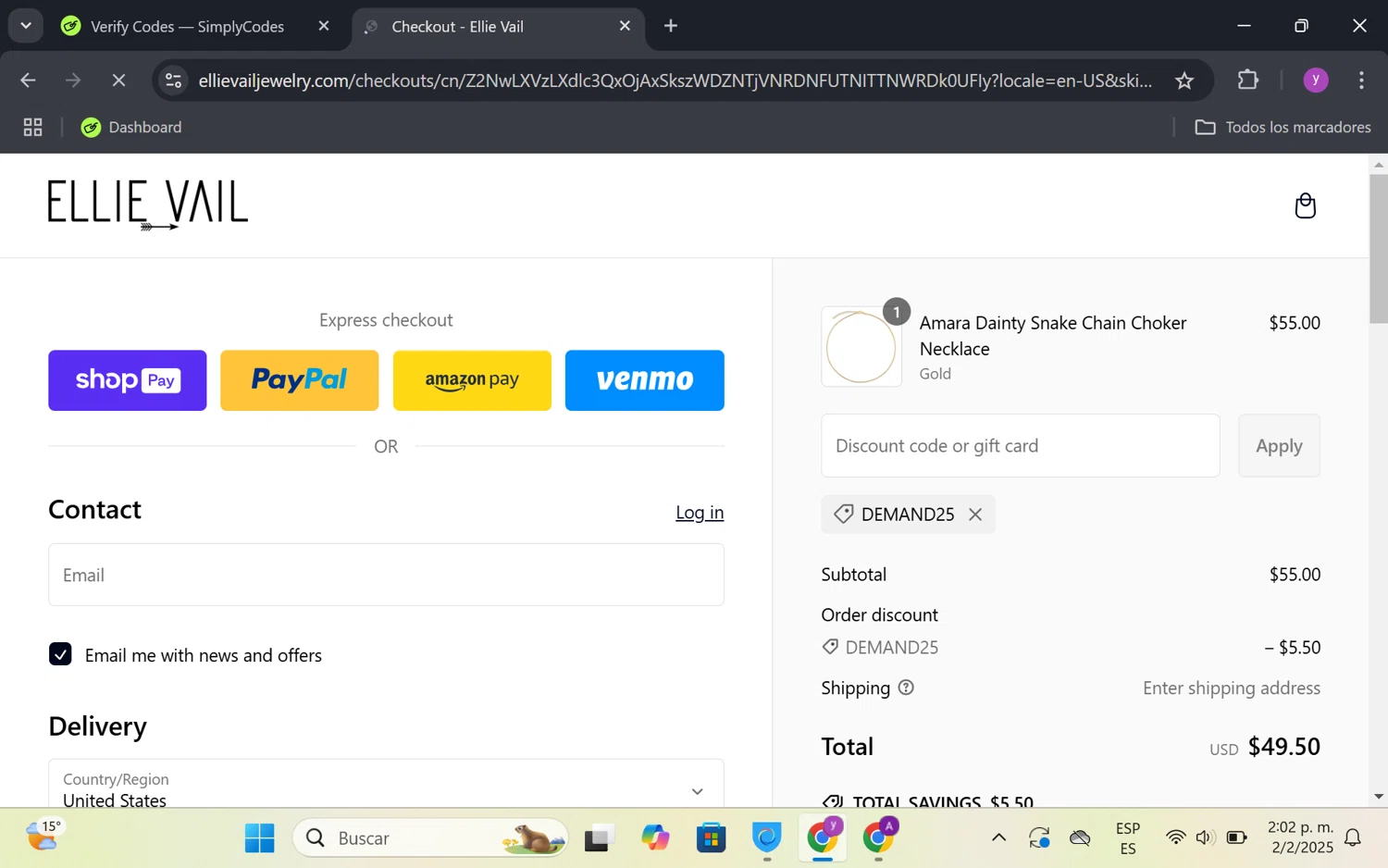The height and width of the screenshot is (868, 1388).
Task: Open the tab search dropdown arrow
Action: tap(26, 26)
